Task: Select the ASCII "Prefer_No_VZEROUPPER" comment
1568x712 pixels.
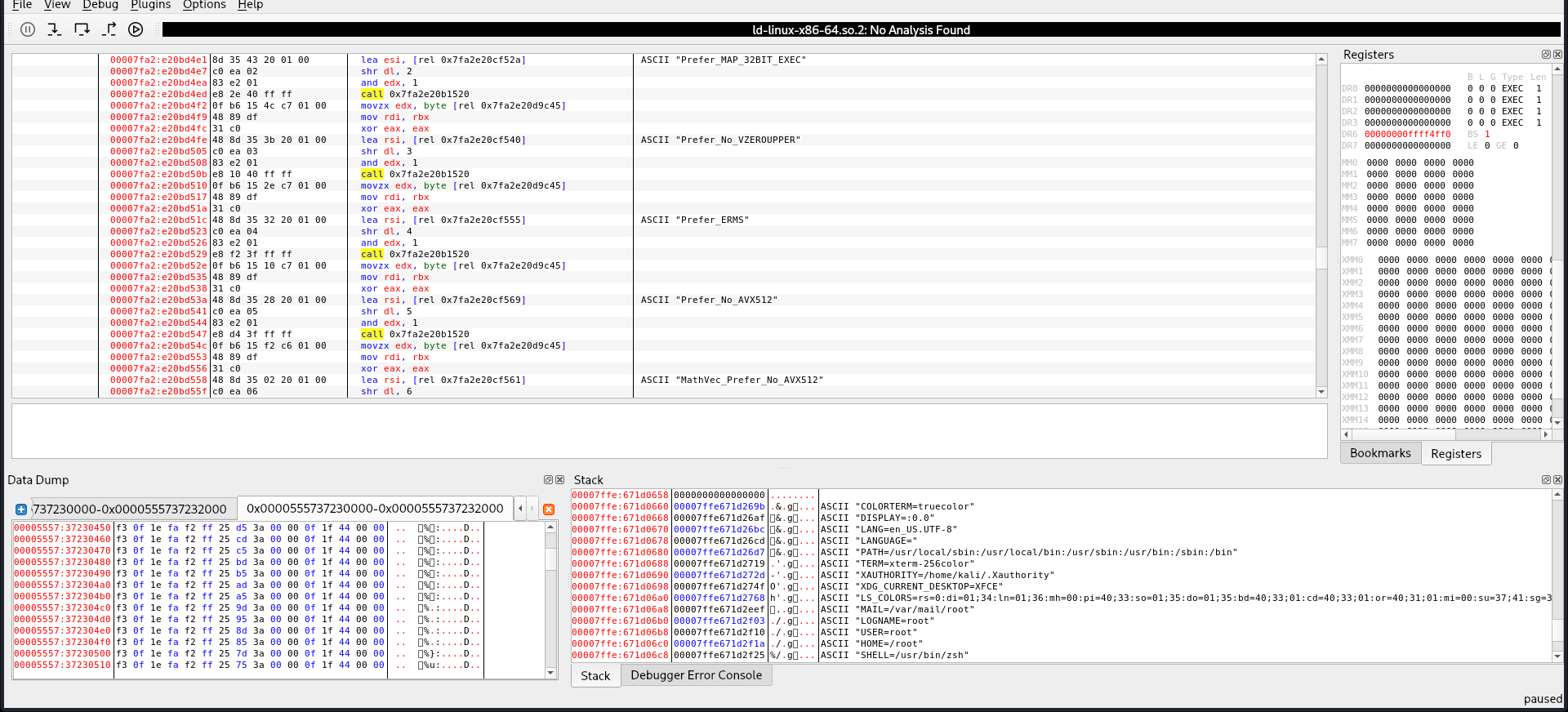Action: 720,140
